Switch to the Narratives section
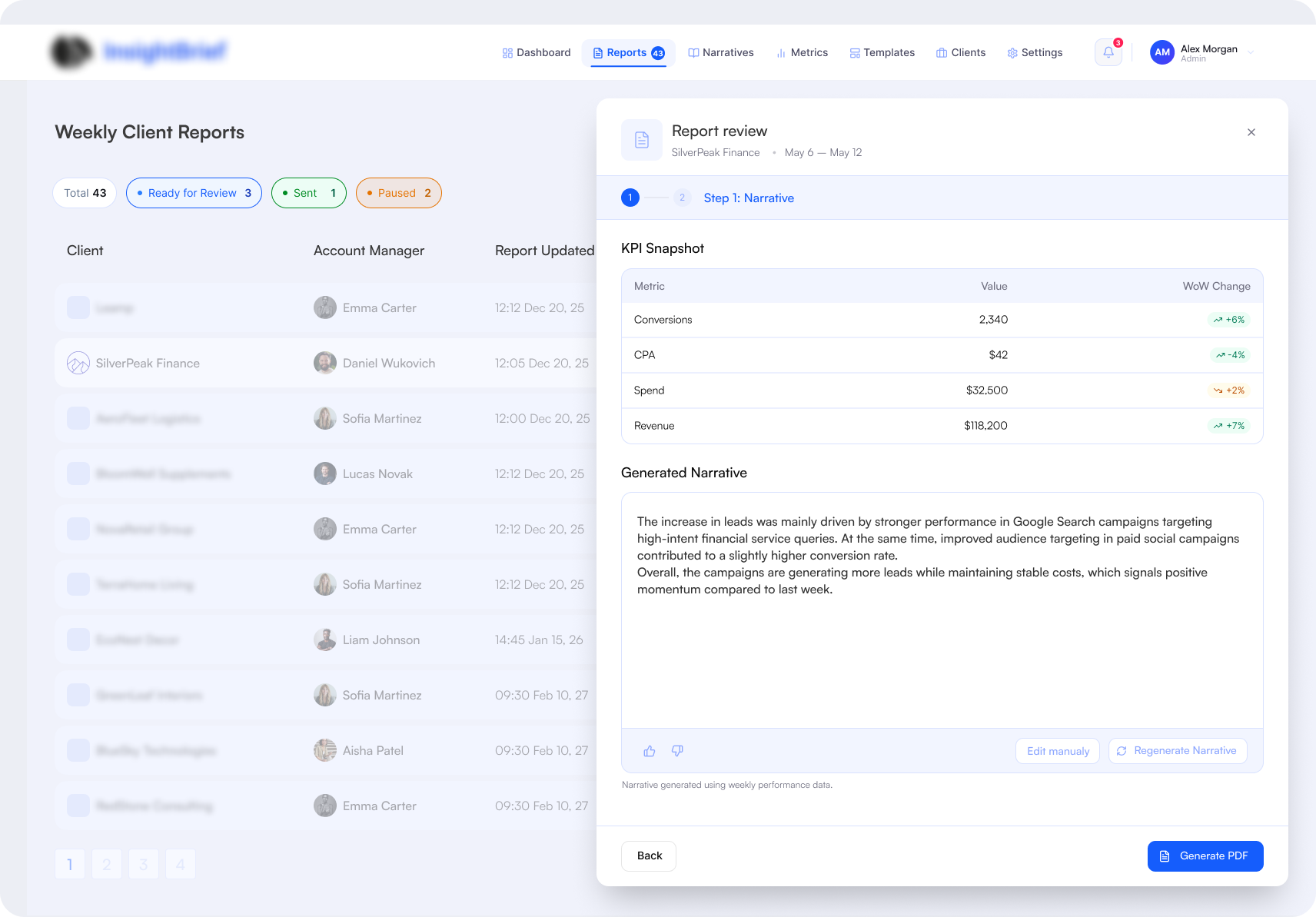The height and width of the screenshot is (917, 1316). coord(721,52)
